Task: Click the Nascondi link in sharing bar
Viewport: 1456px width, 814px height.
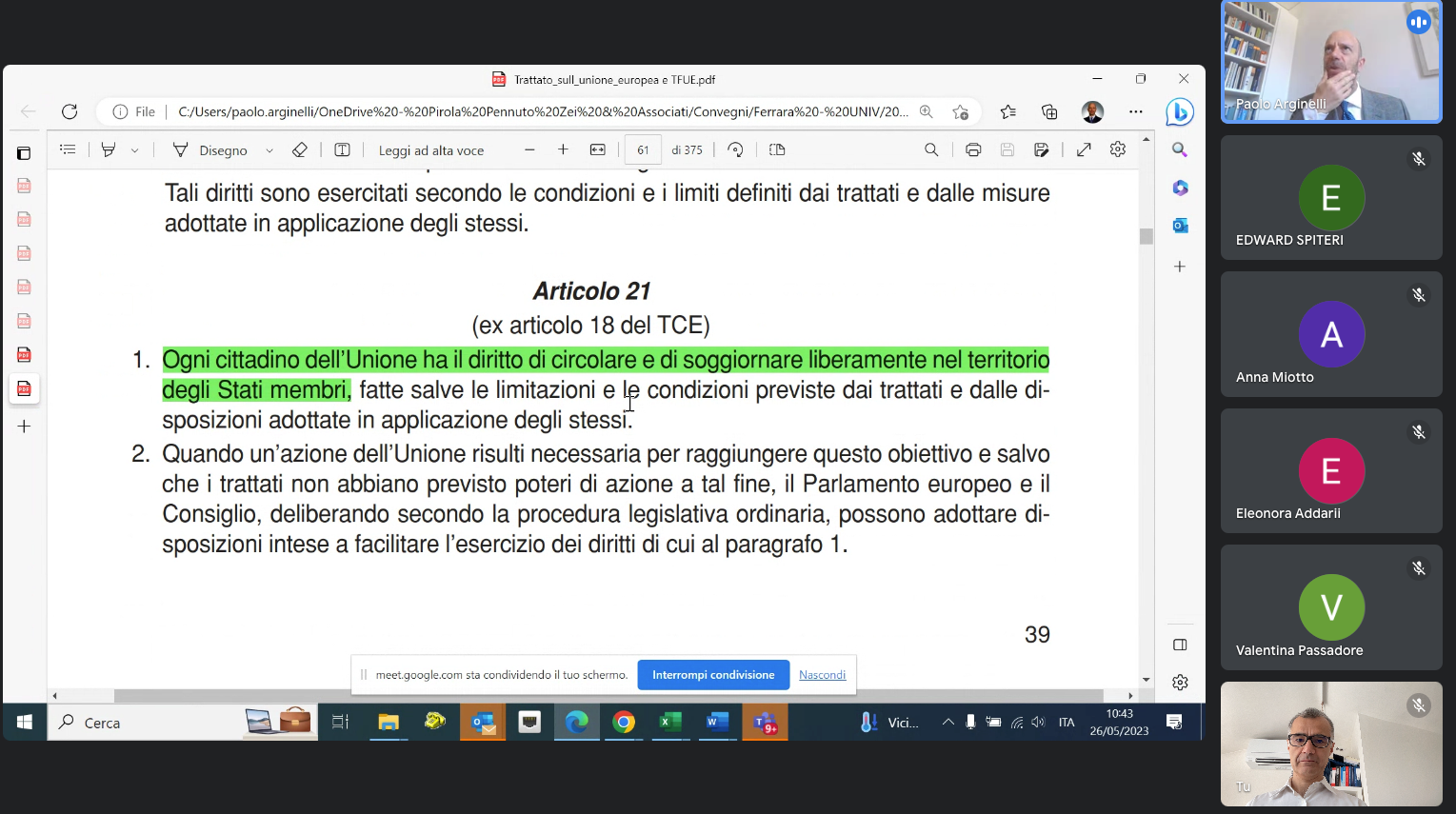Action: tap(822, 675)
